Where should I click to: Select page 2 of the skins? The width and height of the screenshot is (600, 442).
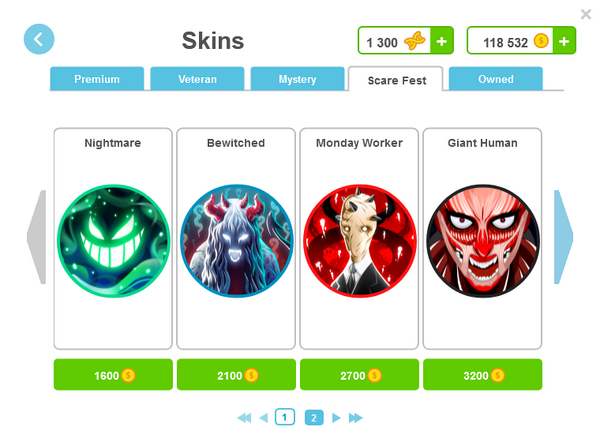click(x=314, y=418)
